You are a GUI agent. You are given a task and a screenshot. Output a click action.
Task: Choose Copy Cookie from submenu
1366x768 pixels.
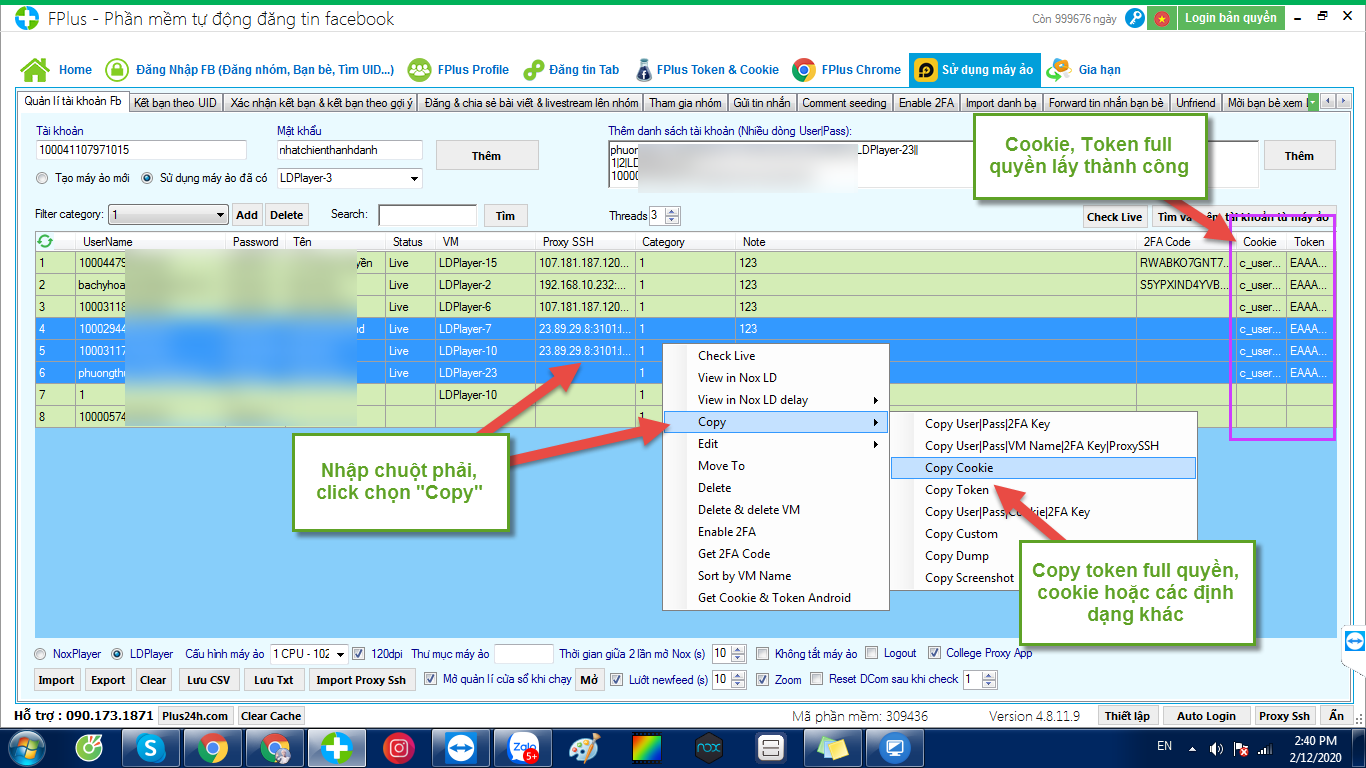pos(1043,468)
